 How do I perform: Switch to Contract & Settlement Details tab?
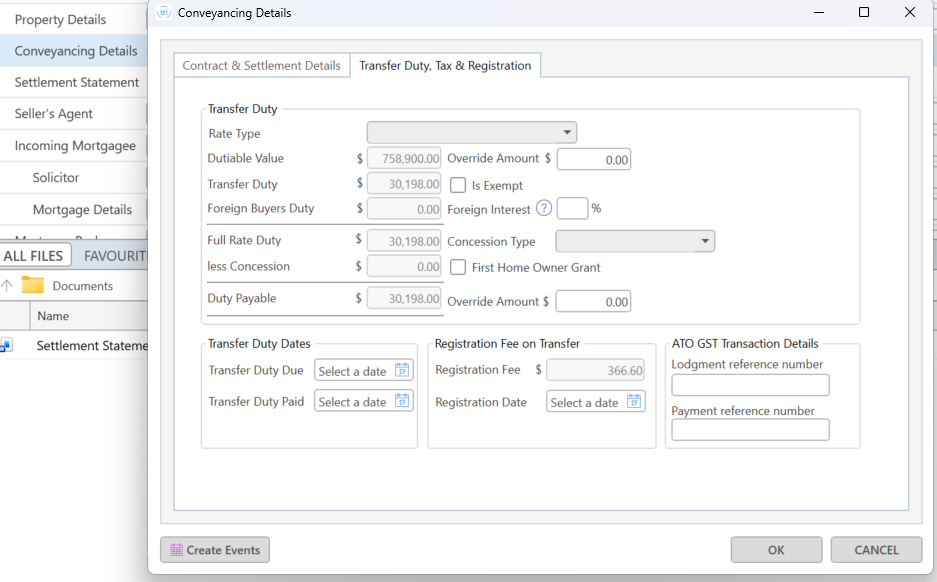coord(261,66)
